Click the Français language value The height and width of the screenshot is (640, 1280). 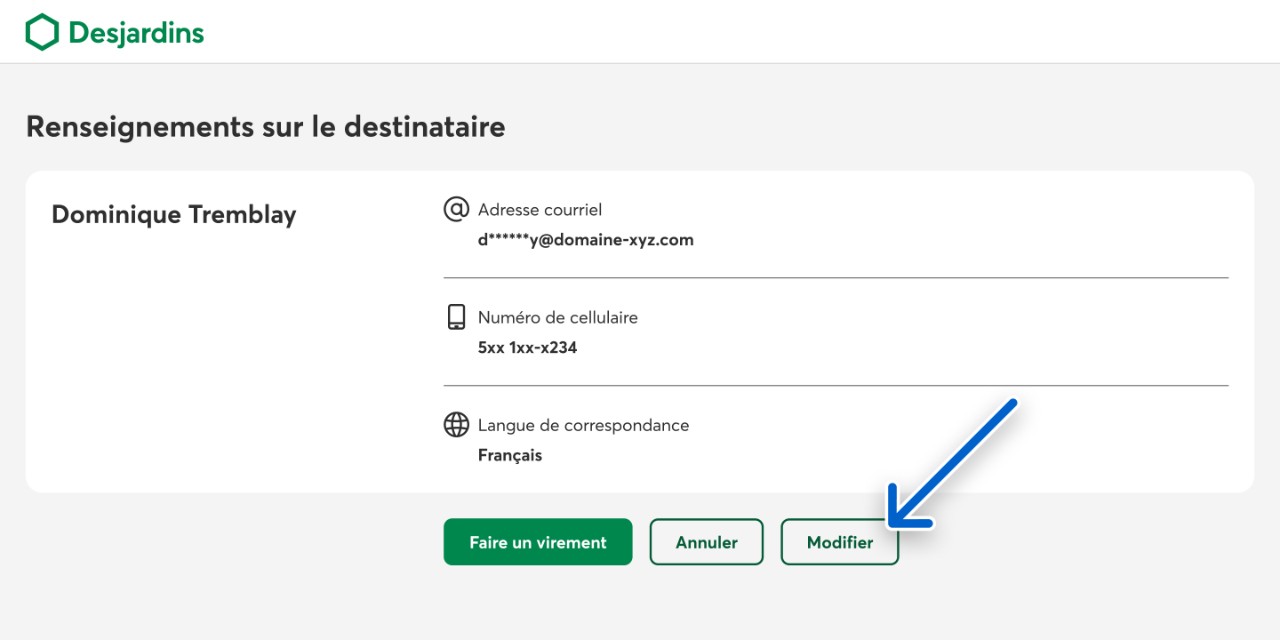point(510,455)
